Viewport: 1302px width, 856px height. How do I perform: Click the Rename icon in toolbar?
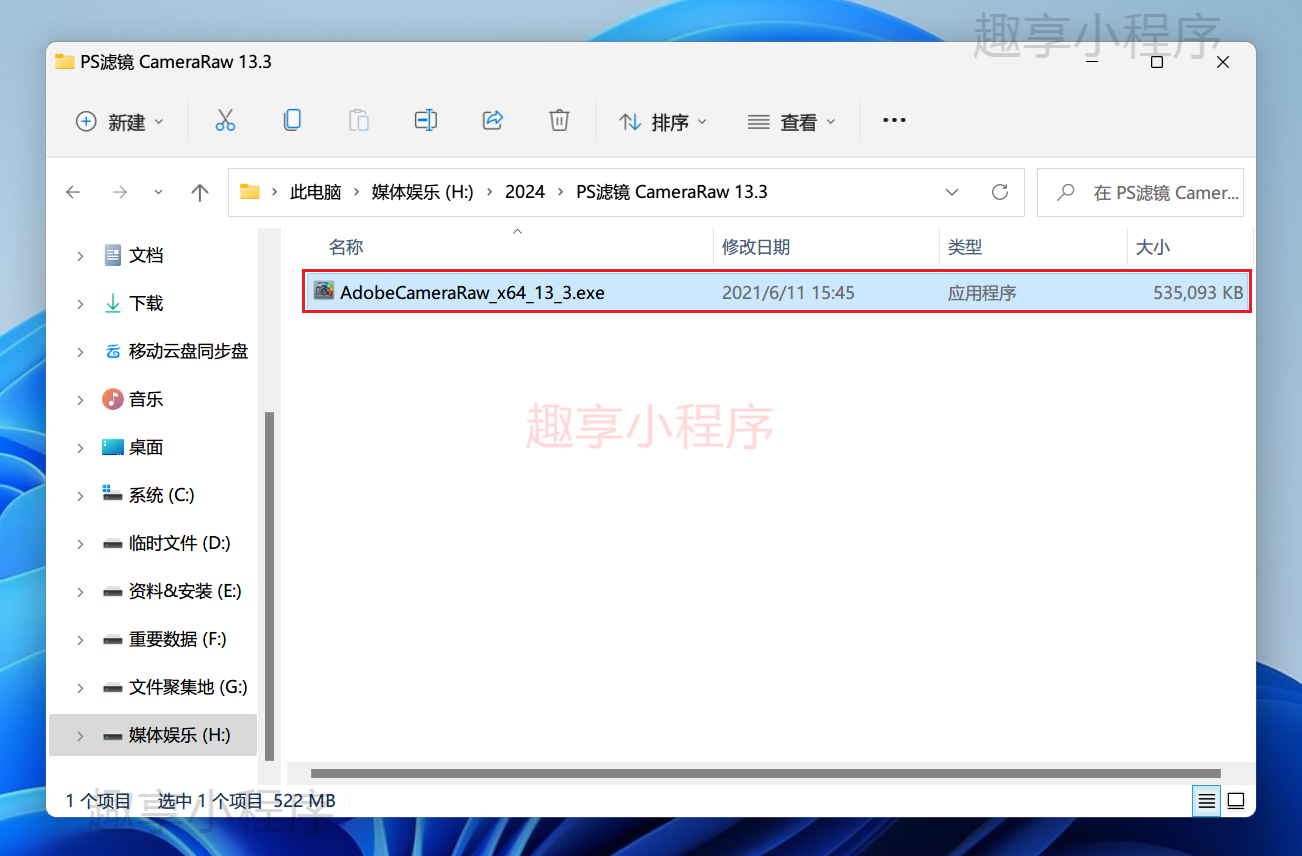click(426, 121)
